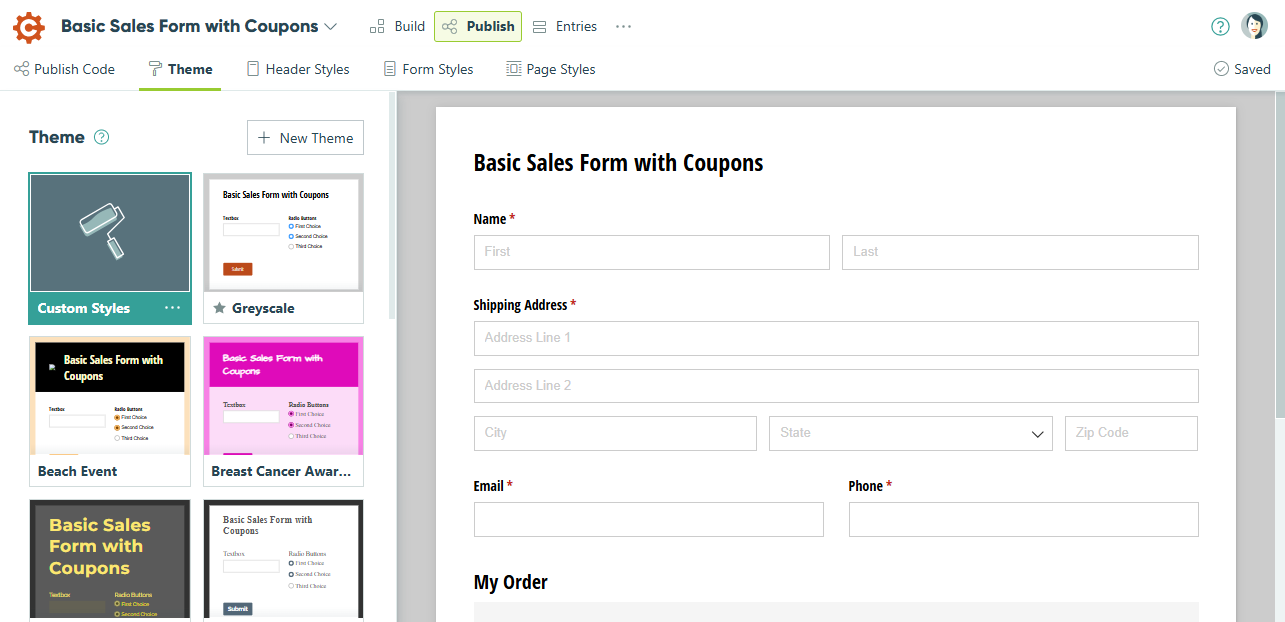Go to Publish Code tab

pyautogui.click(x=64, y=69)
